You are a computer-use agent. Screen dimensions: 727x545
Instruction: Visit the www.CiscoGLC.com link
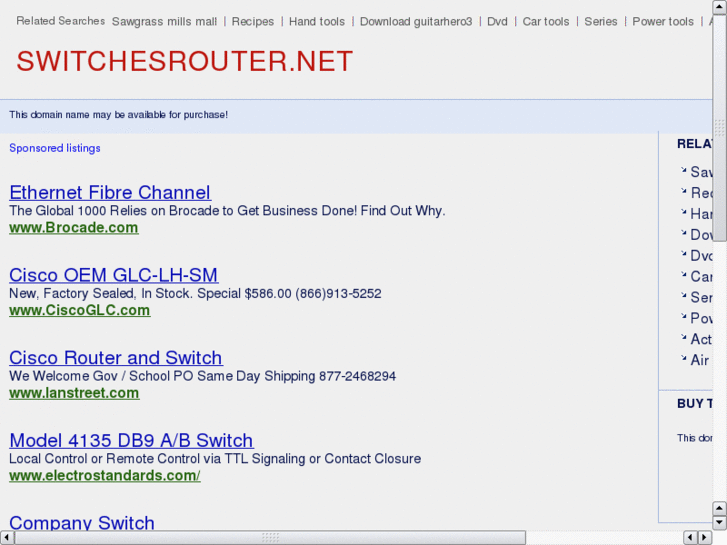tap(80, 310)
